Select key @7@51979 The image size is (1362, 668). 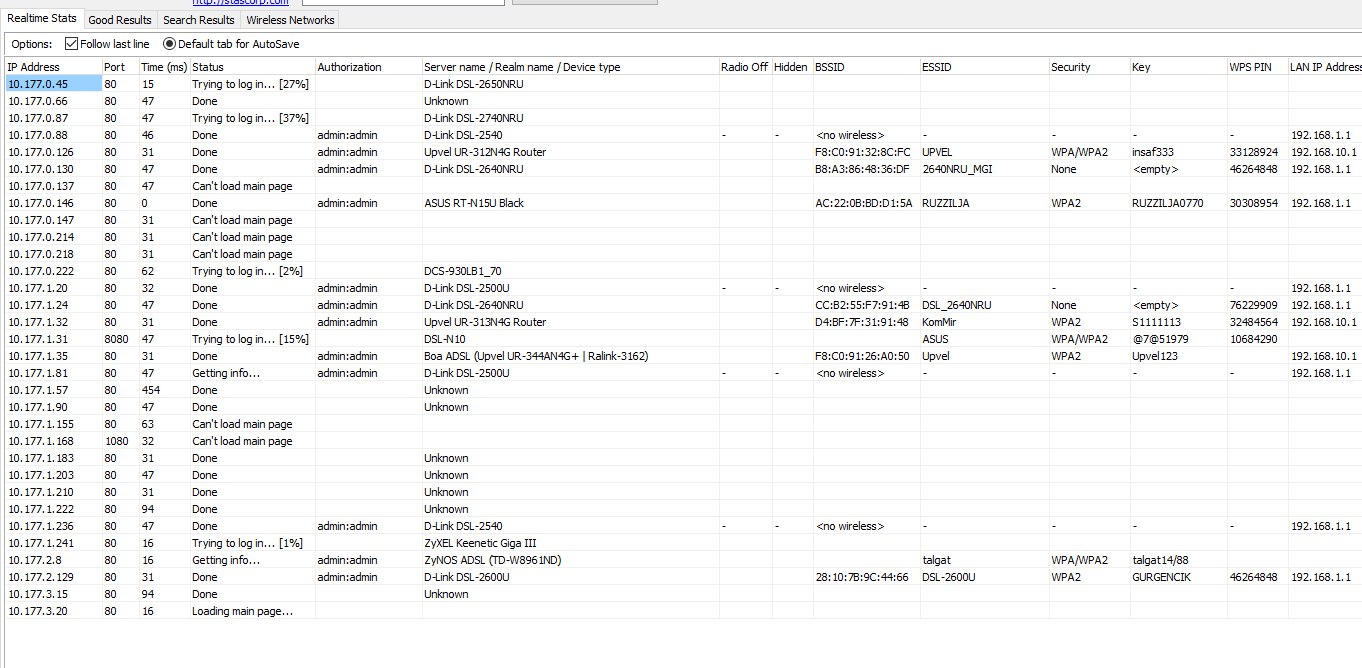click(x=1160, y=339)
